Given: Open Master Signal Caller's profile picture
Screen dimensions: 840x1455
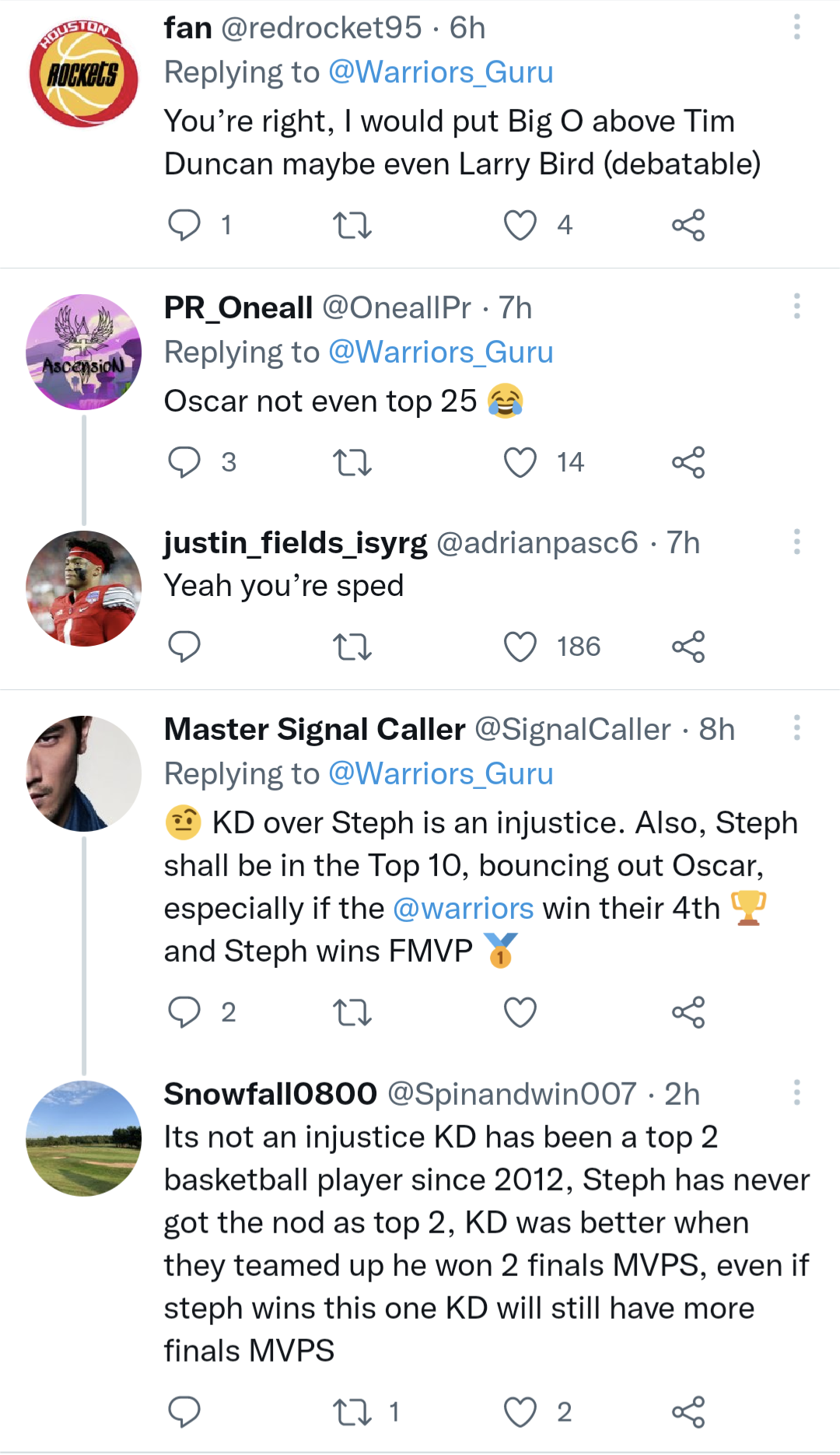Looking at the screenshot, I should [83, 773].
